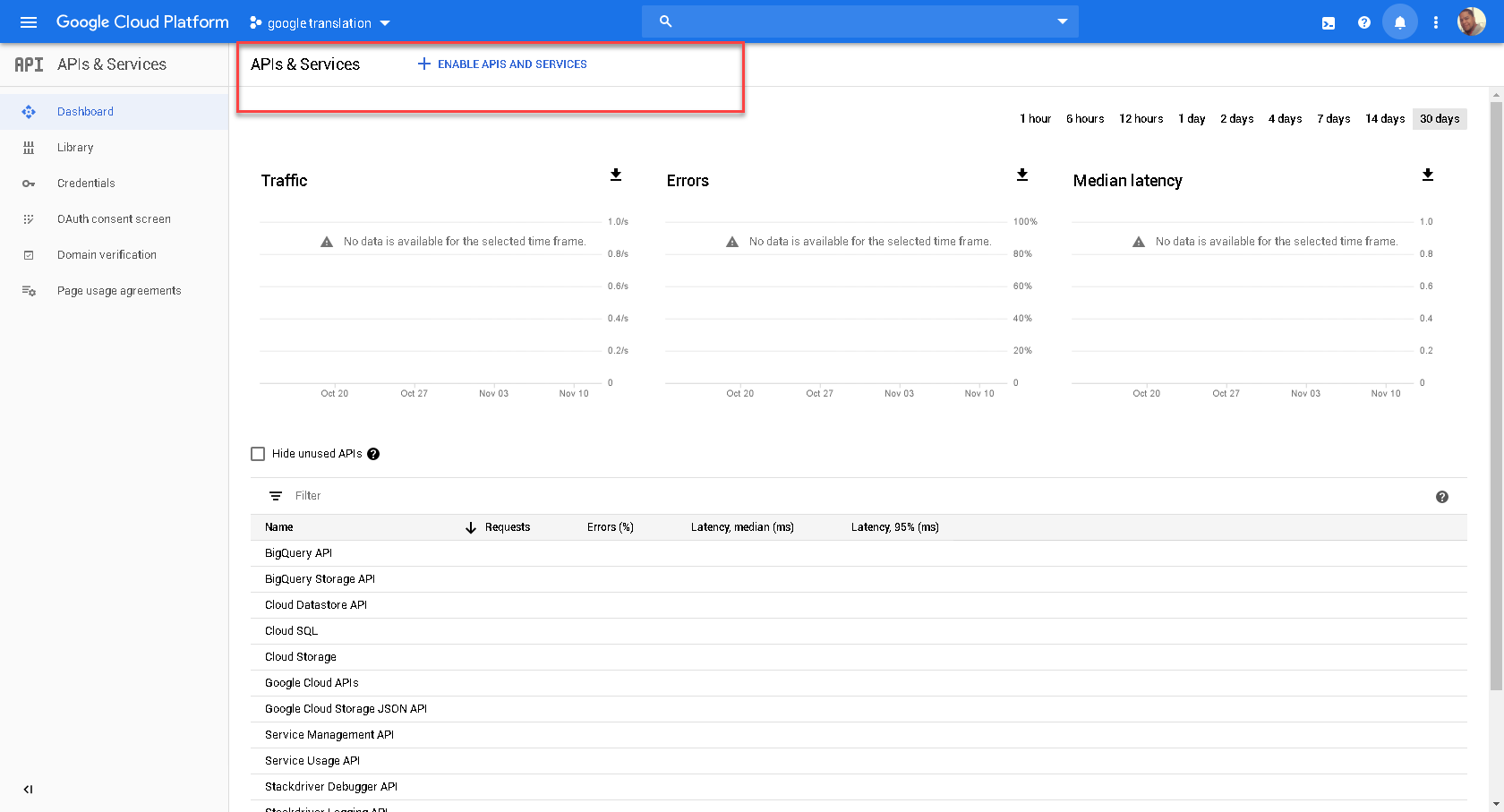This screenshot has width=1504, height=812.
Task: Sort table by Errors (%) column
Action: coord(611,527)
